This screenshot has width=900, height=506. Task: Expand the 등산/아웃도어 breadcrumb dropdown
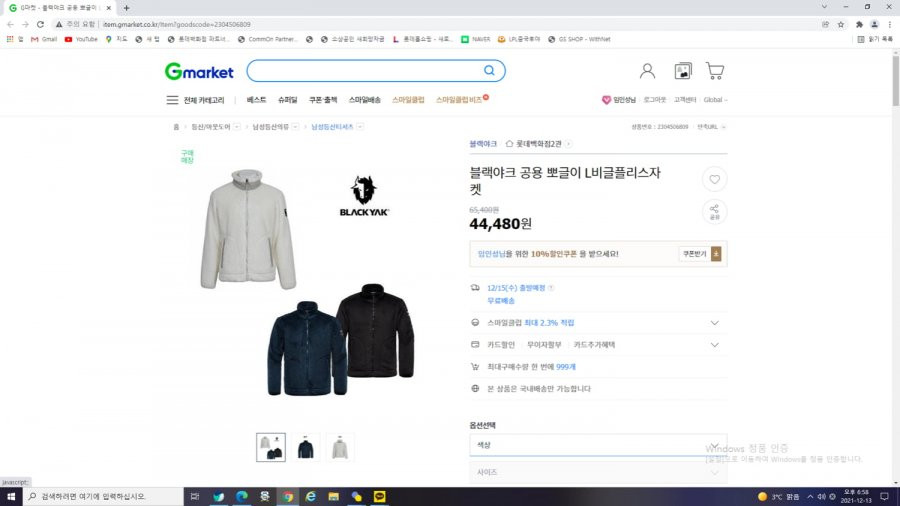pos(236,127)
